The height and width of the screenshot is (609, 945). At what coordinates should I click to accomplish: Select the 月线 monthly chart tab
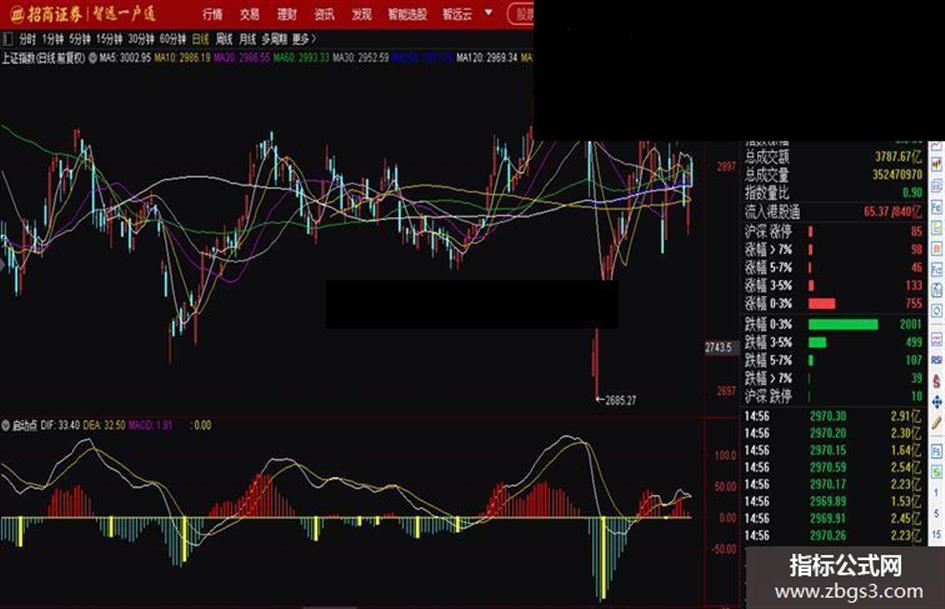coord(248,40)
